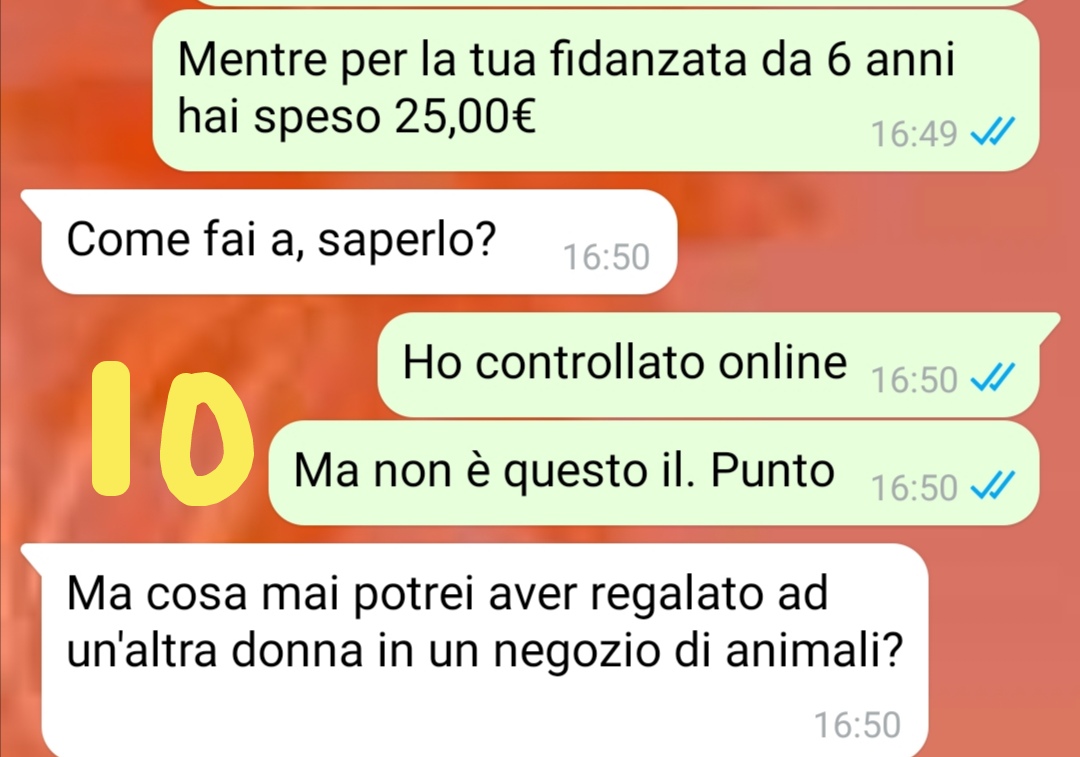The height and width of the screenshot is (757, 1080).
Task: Click the word 'online' in the green bubble
Action: 782,362
